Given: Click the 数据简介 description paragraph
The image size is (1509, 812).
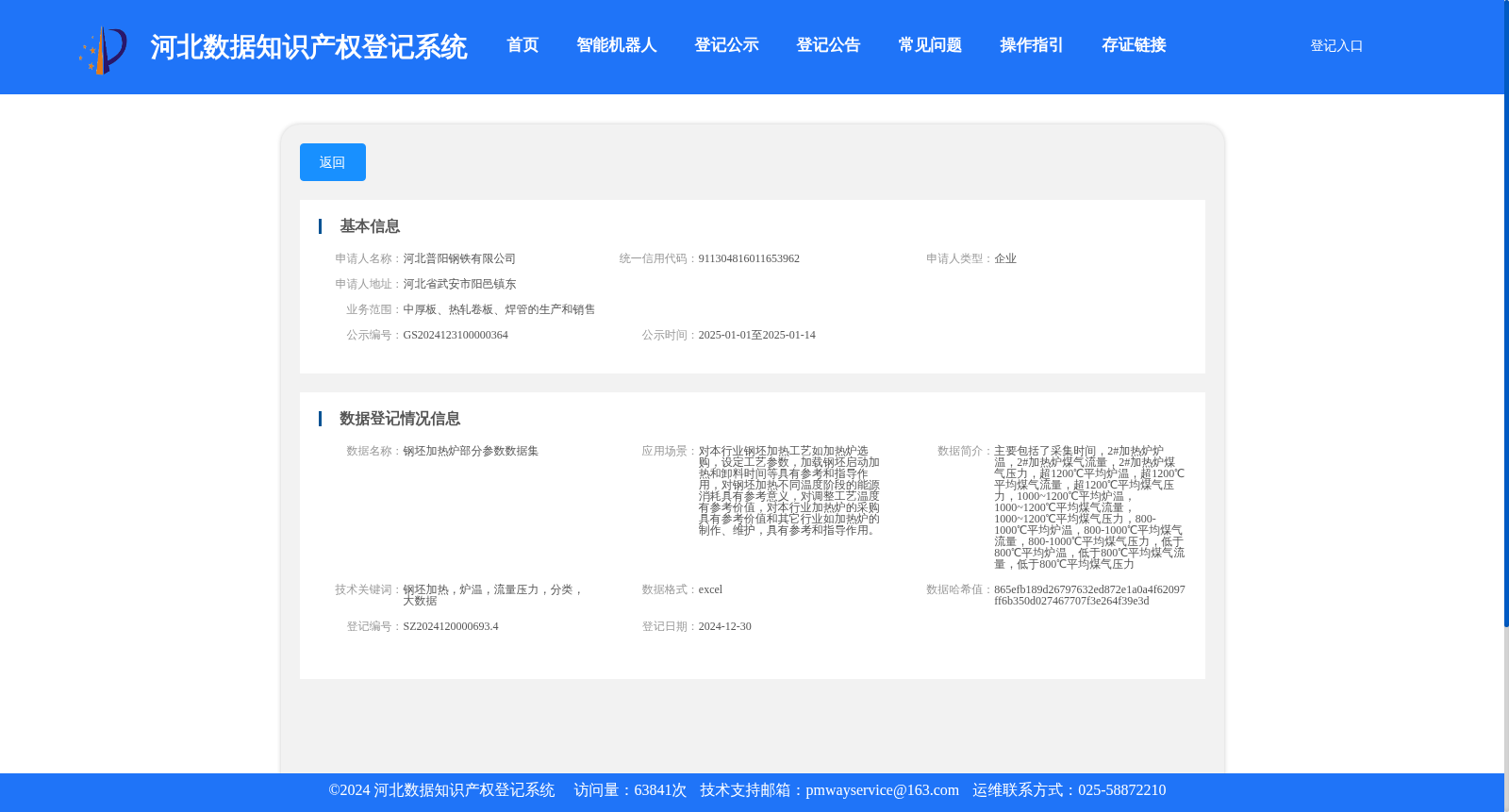Looking at the screenshot, I should tap(1089, 507).
